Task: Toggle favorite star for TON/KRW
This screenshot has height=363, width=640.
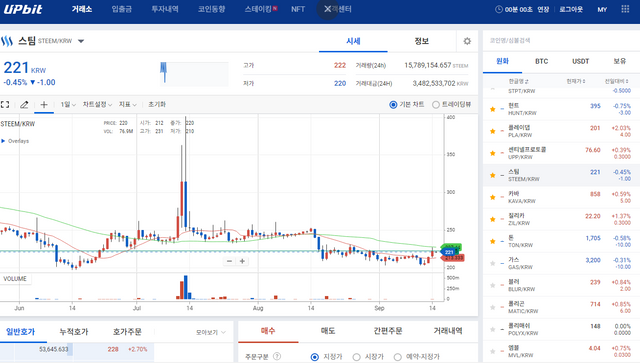Action: tap(493, 241)
